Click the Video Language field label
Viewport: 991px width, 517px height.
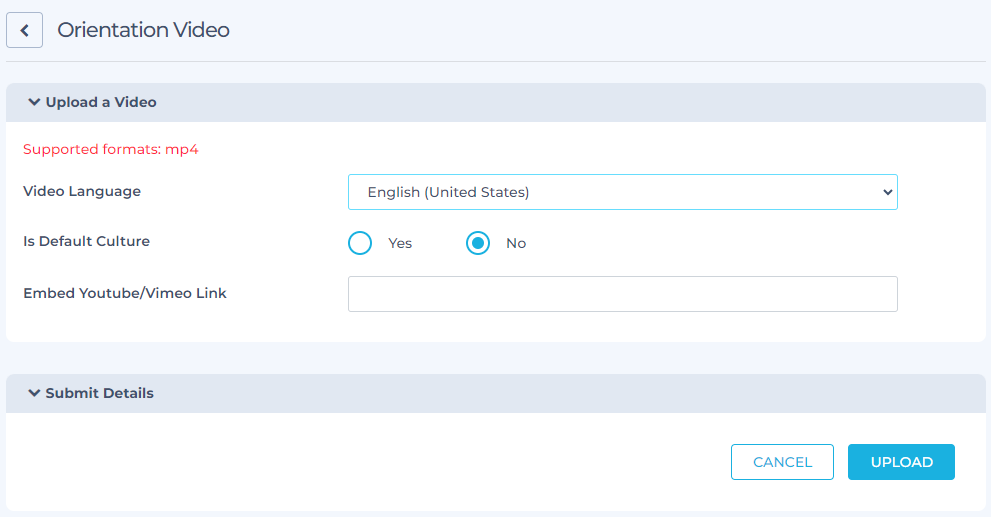82,192
